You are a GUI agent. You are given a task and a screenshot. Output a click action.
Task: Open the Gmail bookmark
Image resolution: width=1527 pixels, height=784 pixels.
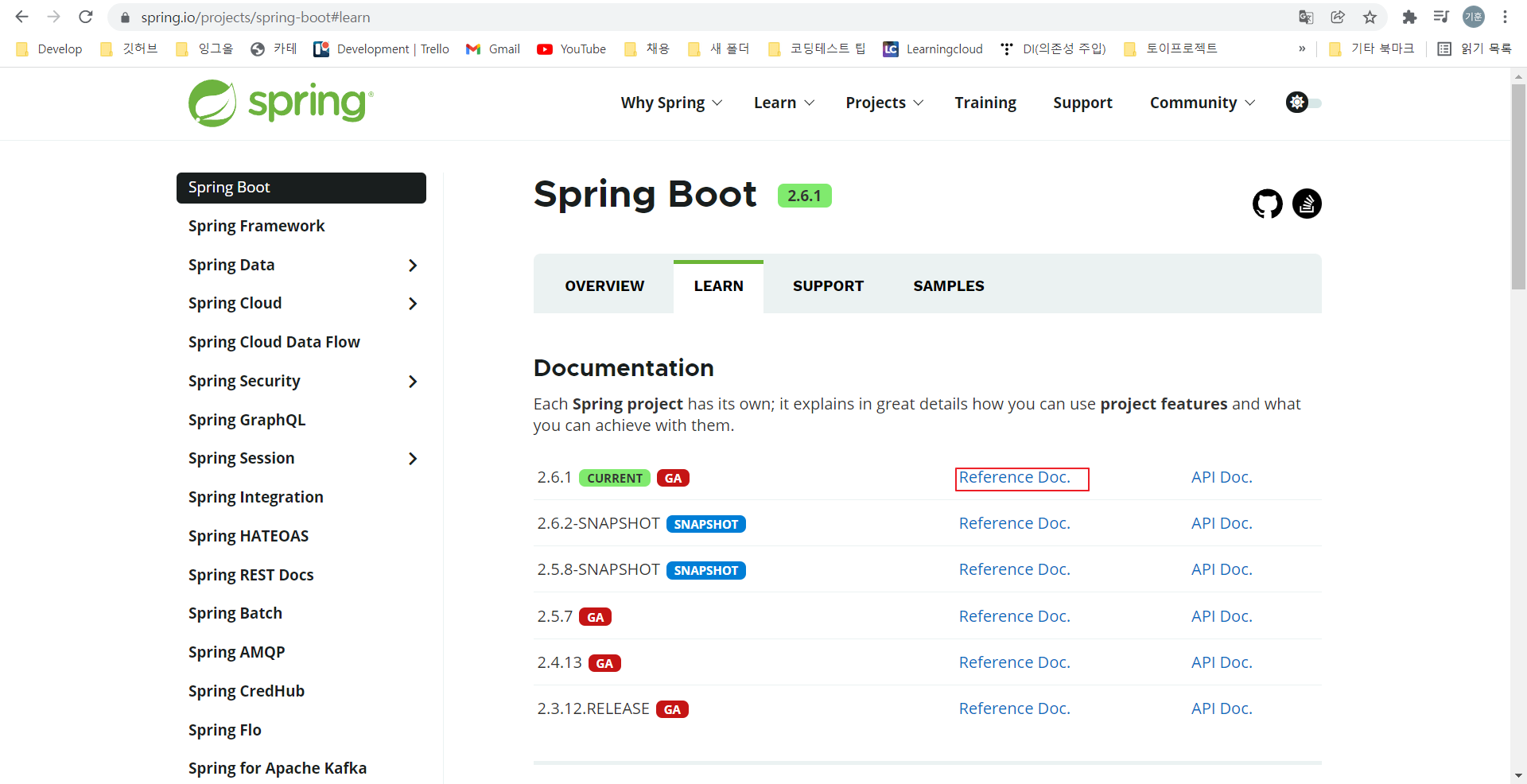tap(493, 49)
